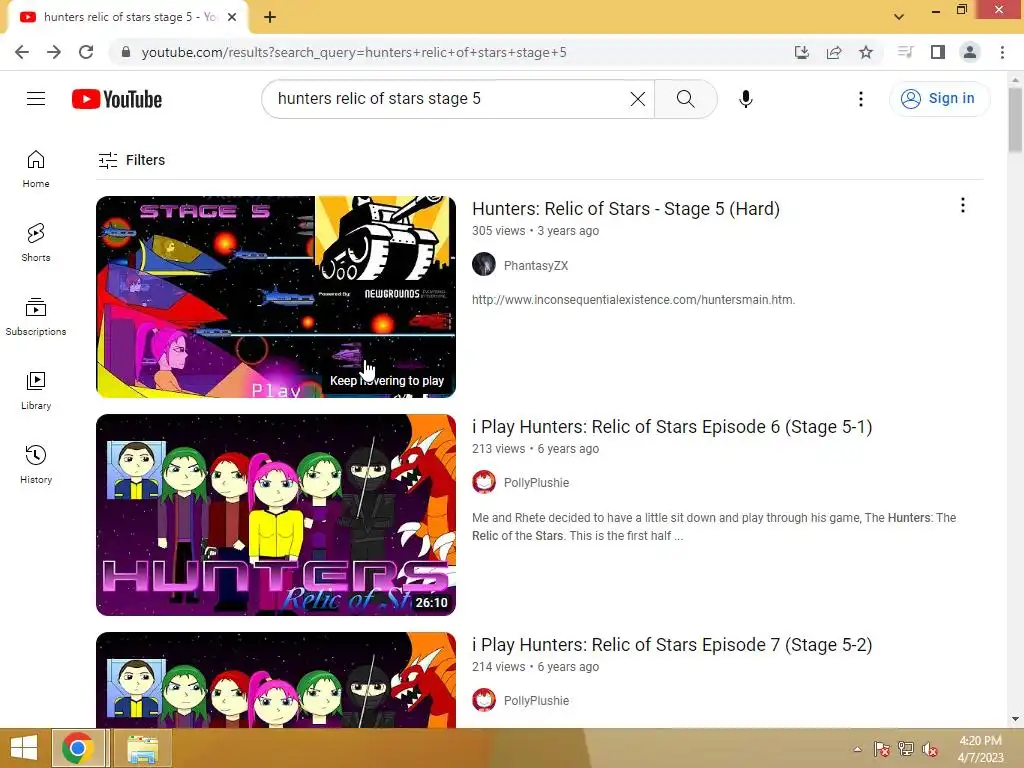Open File Explorer from the taskbar

pyautogui.click(x=142, y=748)
